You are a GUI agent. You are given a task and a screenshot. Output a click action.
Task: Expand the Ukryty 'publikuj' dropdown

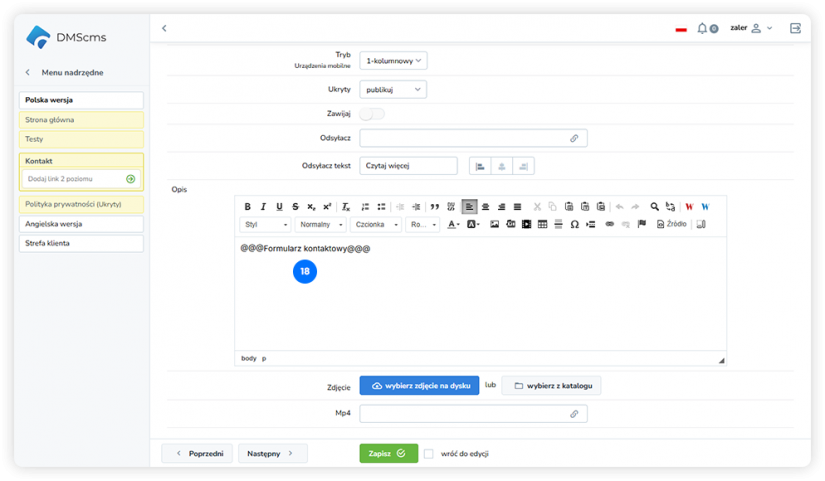393,90
